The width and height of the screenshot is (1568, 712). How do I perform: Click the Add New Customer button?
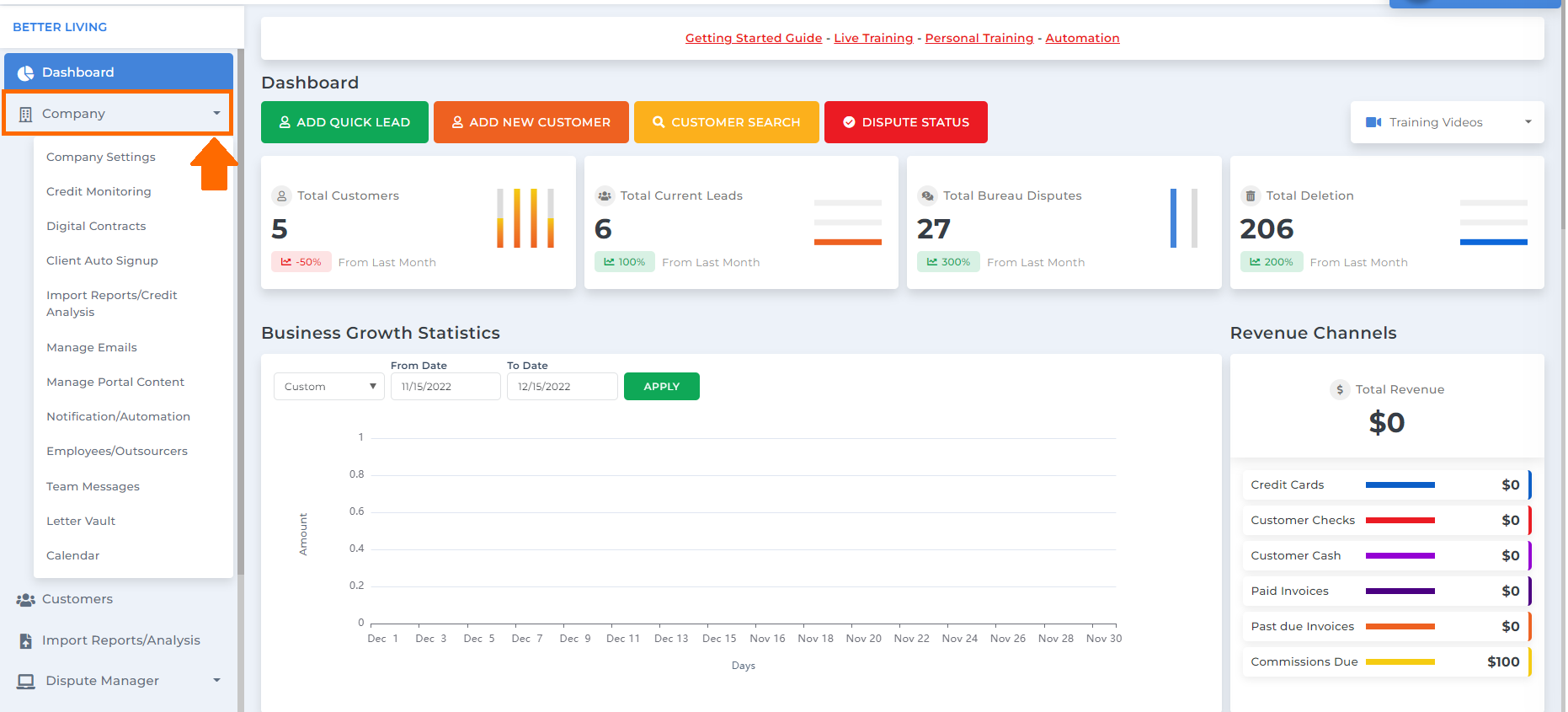pos(531,122)
